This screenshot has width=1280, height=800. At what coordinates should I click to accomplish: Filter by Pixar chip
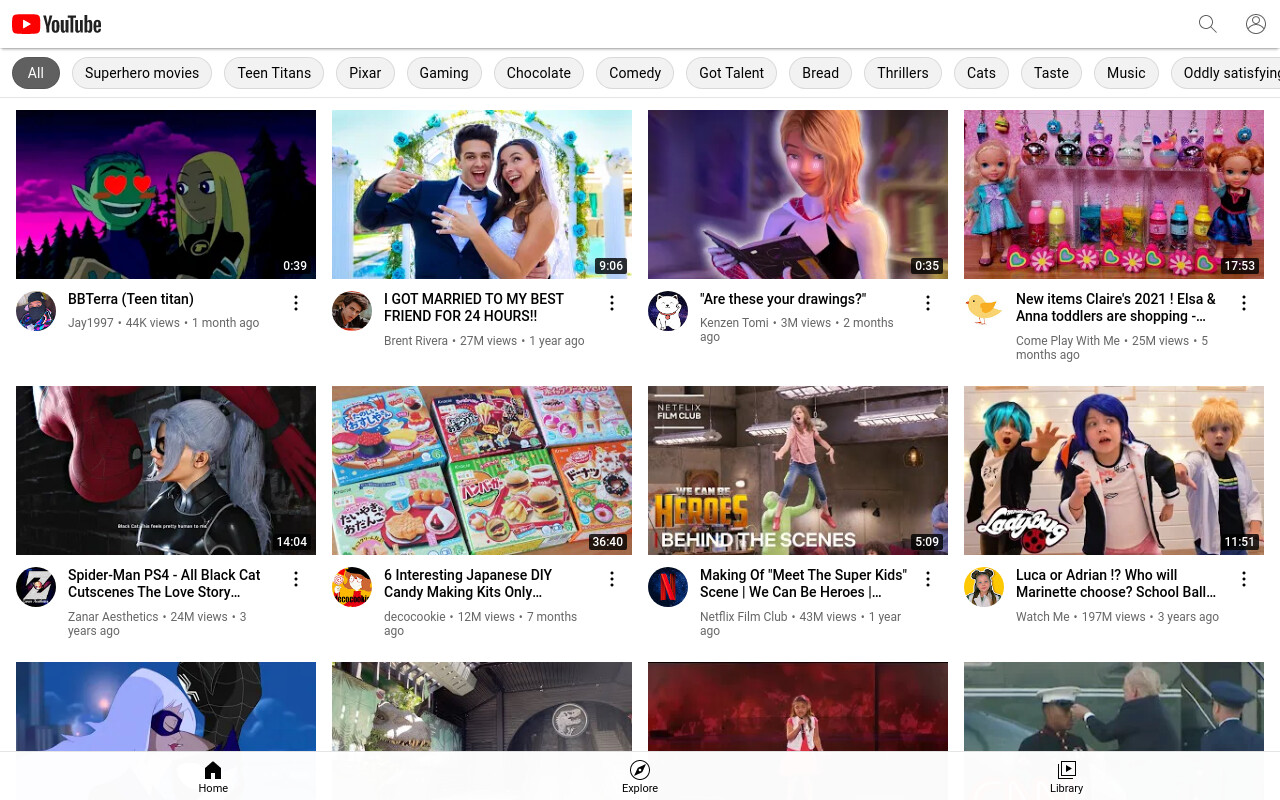click(x=365, y=73)
